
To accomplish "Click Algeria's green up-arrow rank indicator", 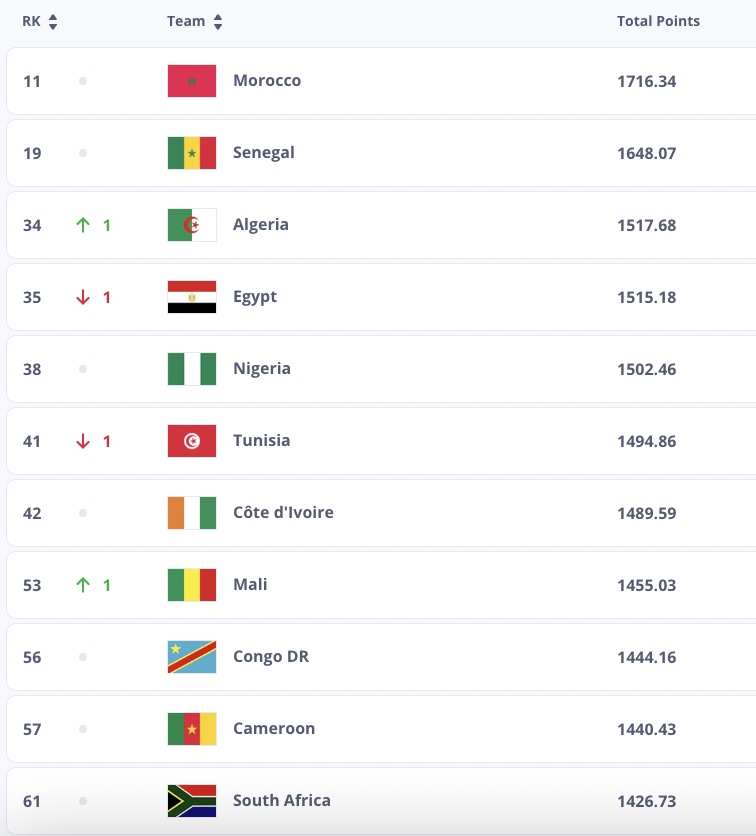I will [x=84, y=225].
